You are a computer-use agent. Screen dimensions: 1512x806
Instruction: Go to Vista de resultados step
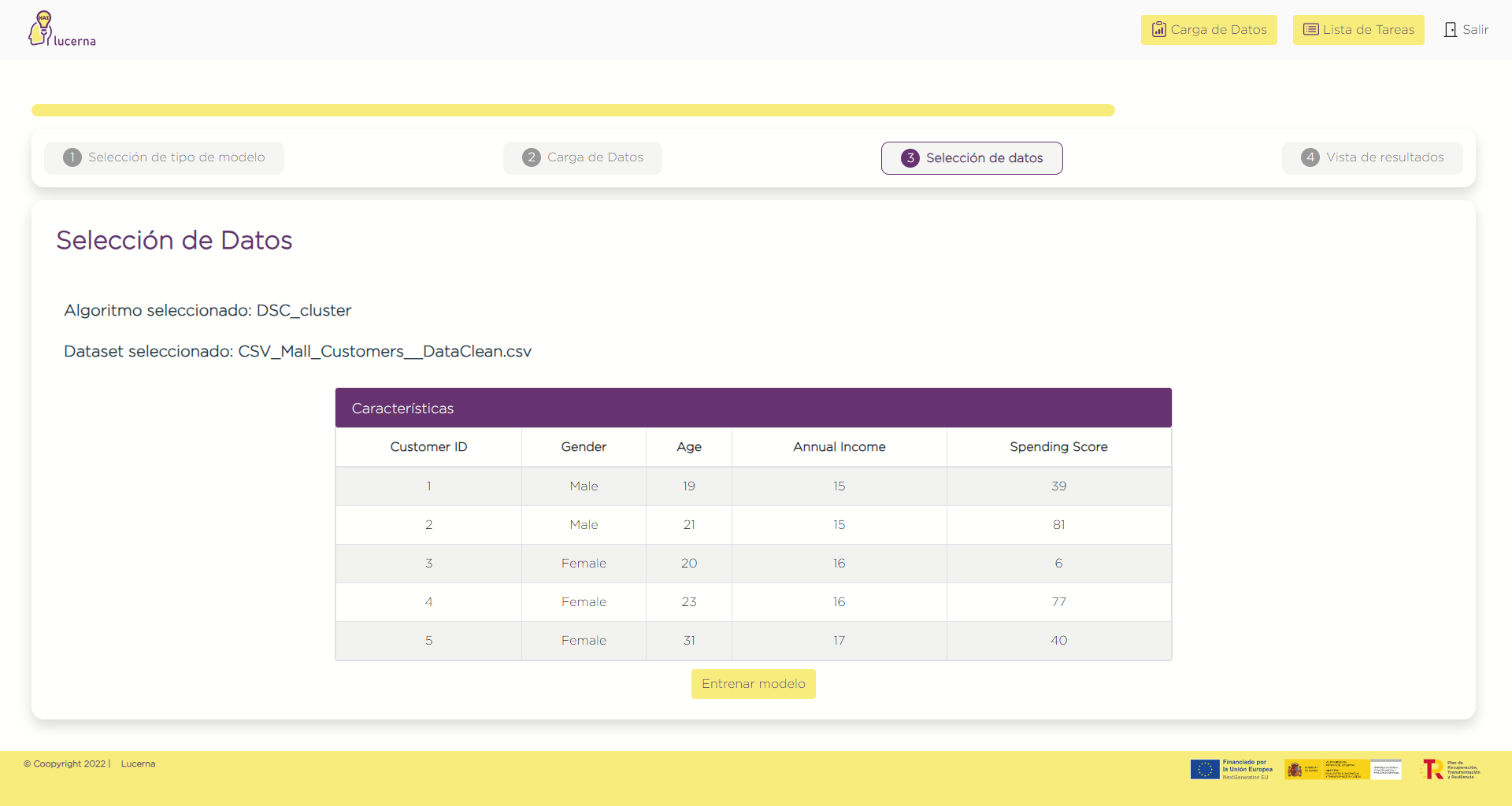point(1373,157)
